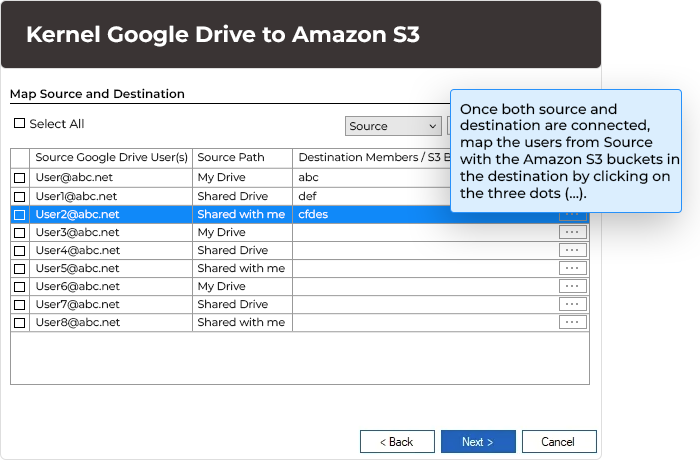The image size is (700, 460).
Task: Proceed with the Next button
Action: point(478,442)
